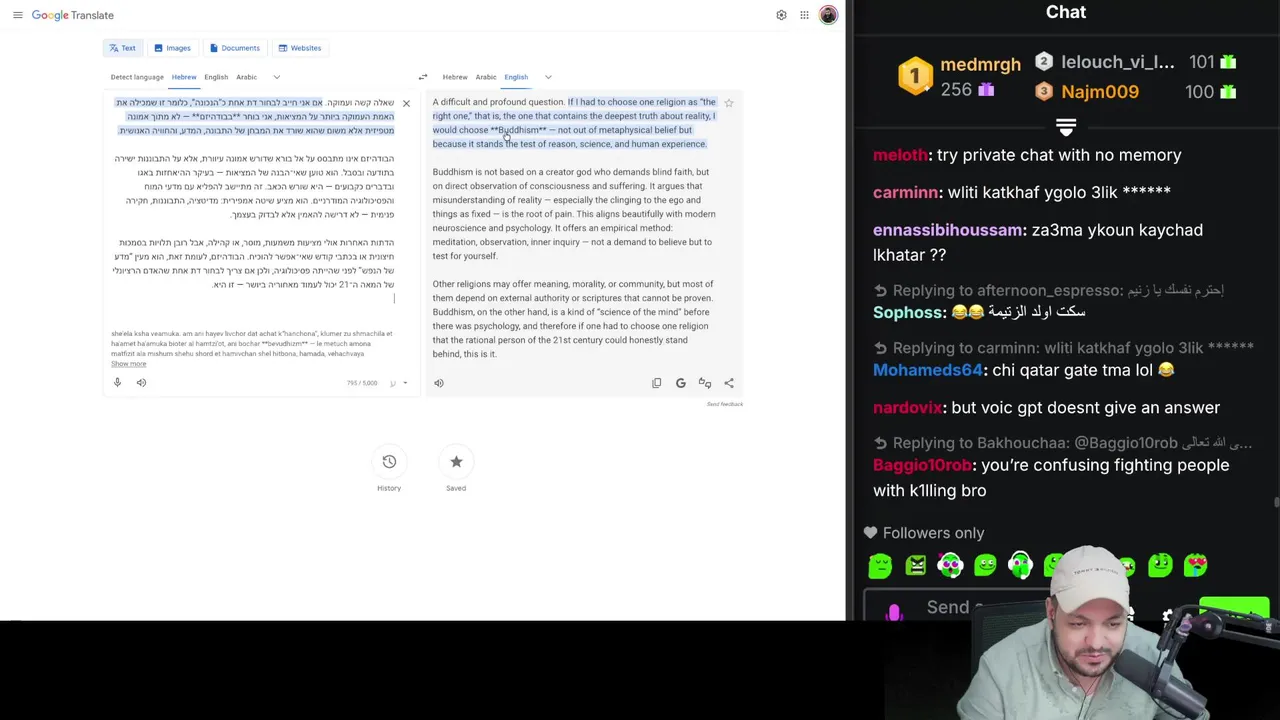Copy the translation to clipboard
Screen dimensions: 1280x720
pyautogui.click(x=657, y=383)
